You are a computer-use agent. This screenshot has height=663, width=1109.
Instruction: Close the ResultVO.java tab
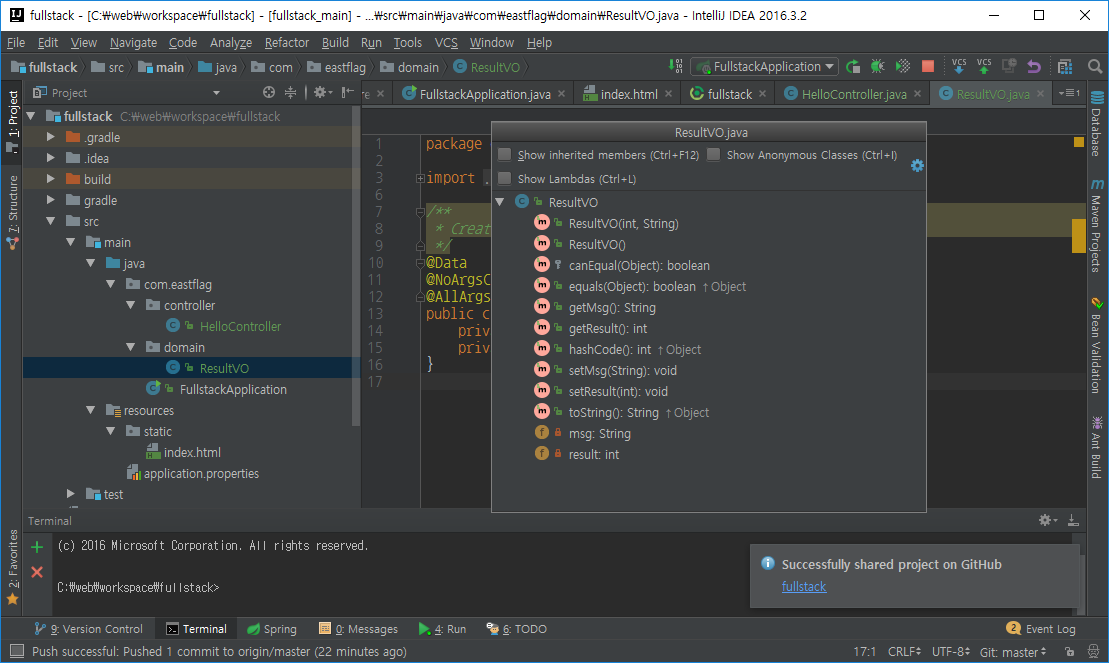point(1040,93)
